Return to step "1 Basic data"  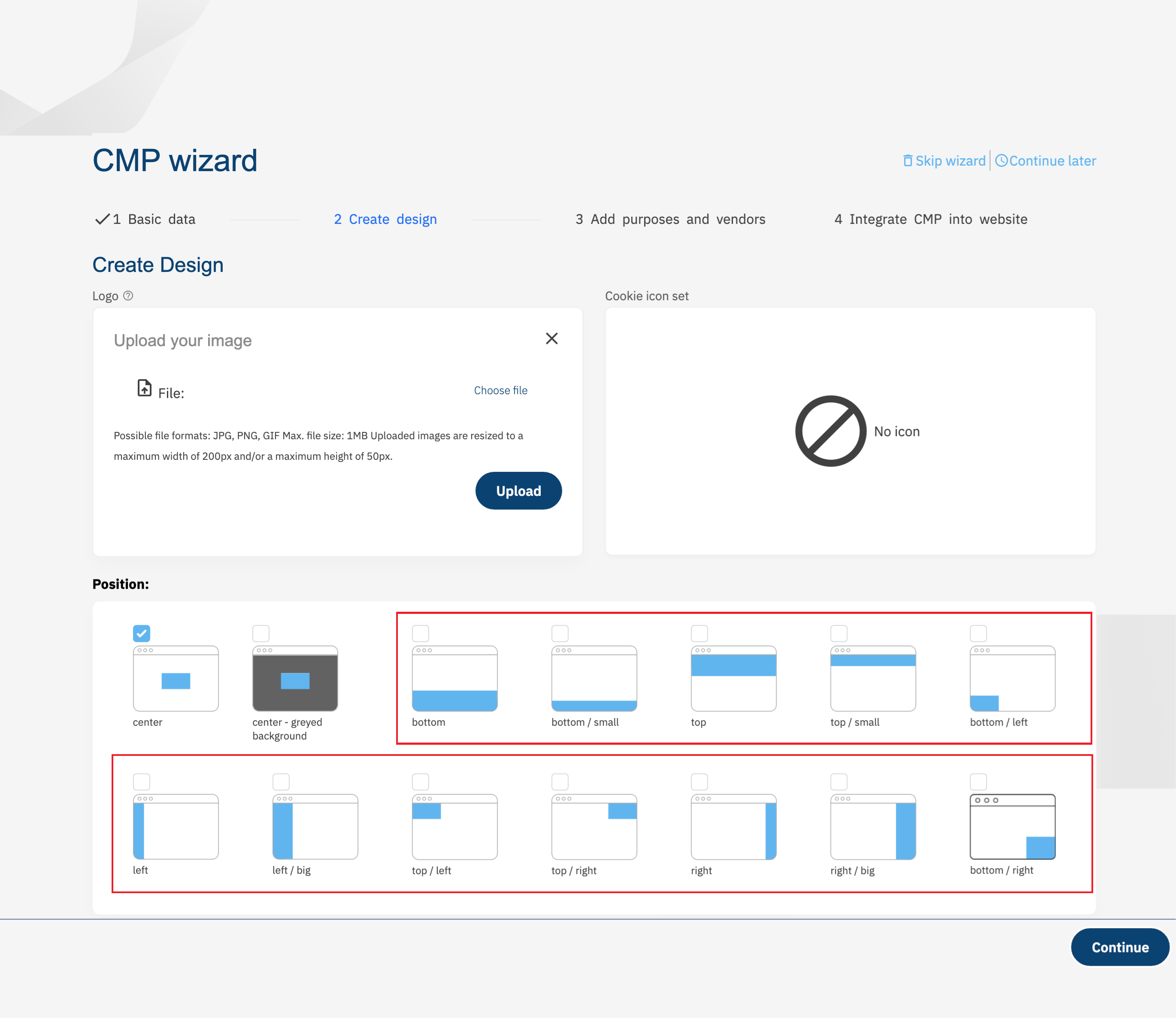coord(155,219)
